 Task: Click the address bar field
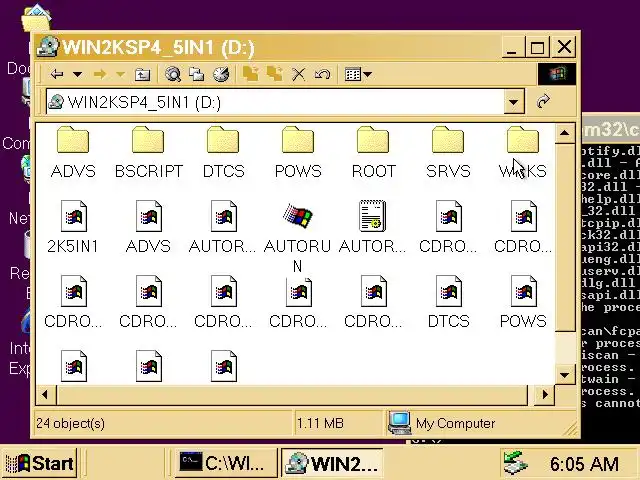275,102
